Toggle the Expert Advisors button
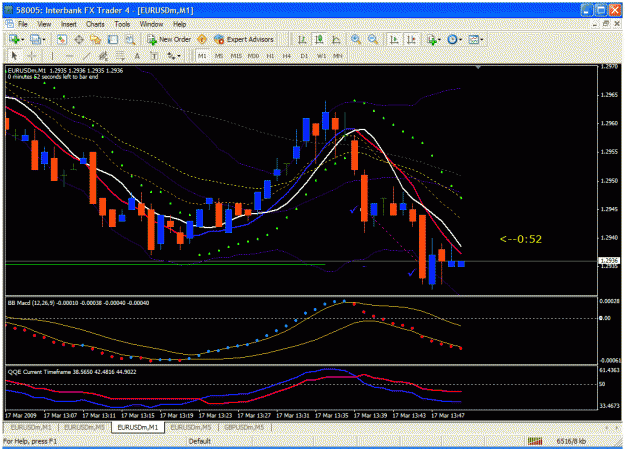Image resolution: width=625 pixels, height=449 pixels. 244,39
